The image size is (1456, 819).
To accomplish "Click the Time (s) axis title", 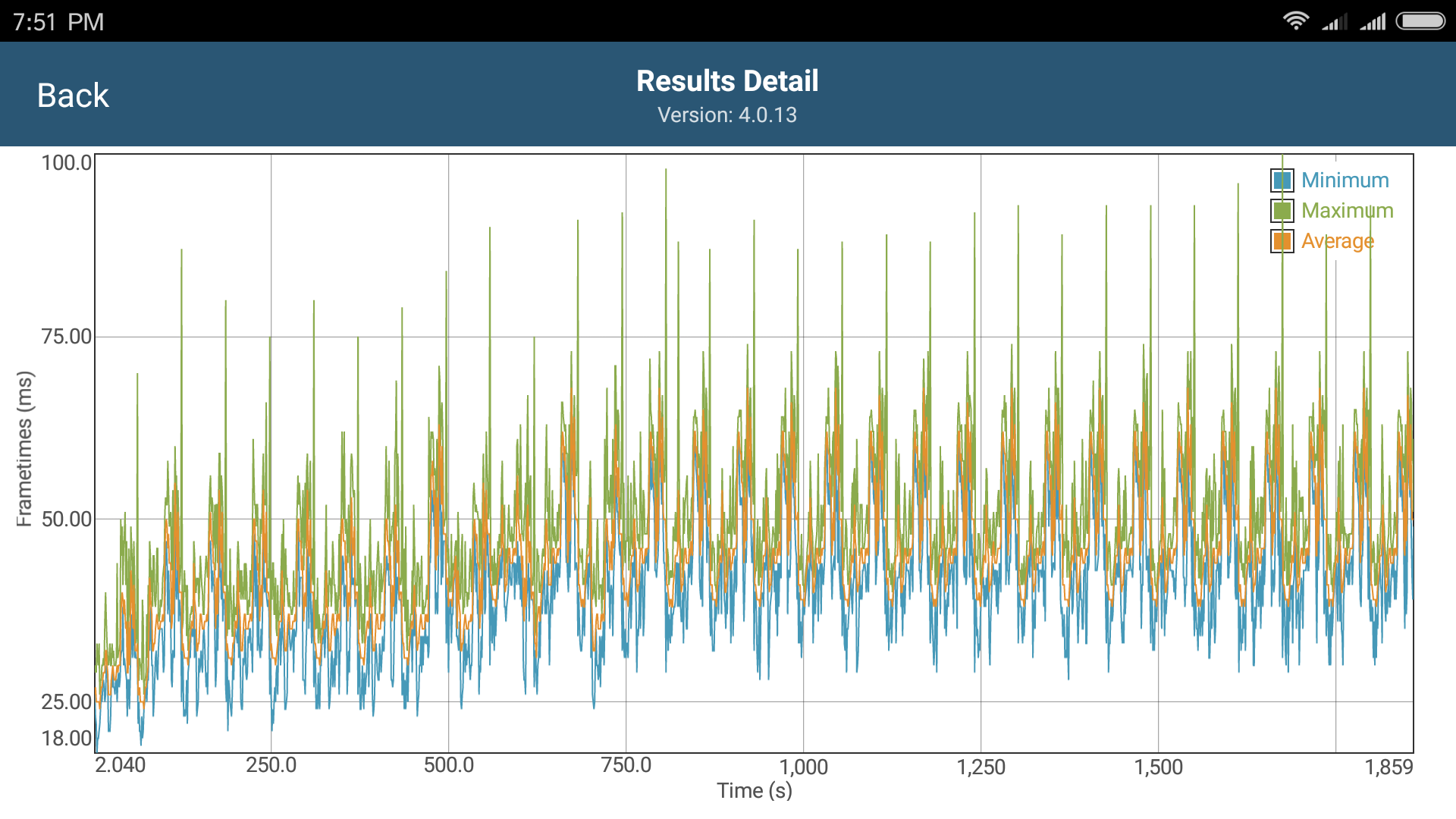I will 754,791.
